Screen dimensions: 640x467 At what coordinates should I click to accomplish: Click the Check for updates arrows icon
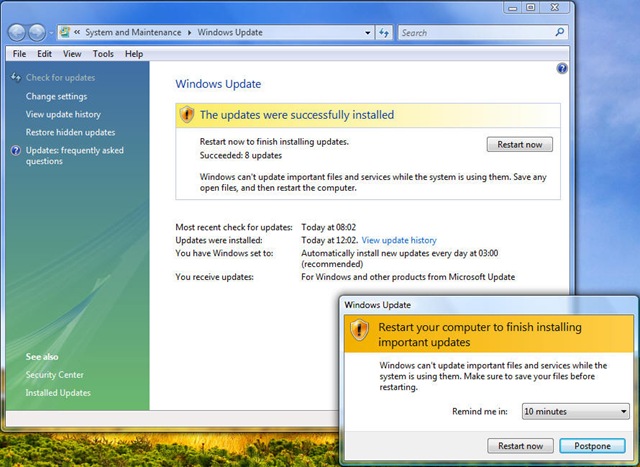point(16,77)
